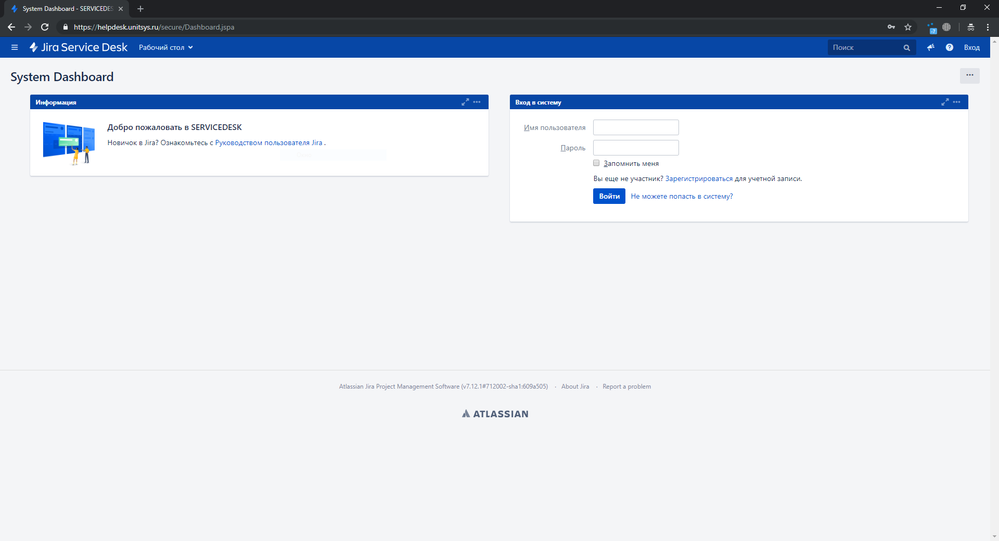Click the Имя пользователя input field

click(x=636, y=127)
